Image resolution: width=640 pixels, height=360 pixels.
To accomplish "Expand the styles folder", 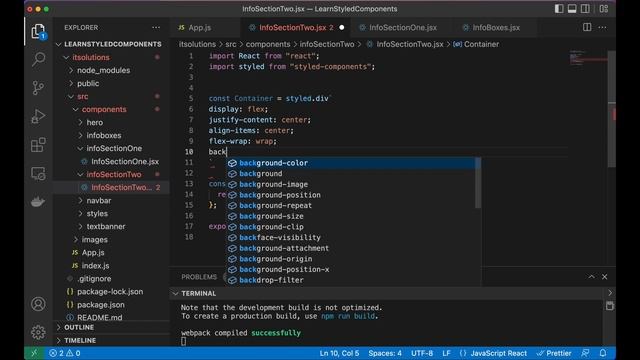I will [97, 213].
